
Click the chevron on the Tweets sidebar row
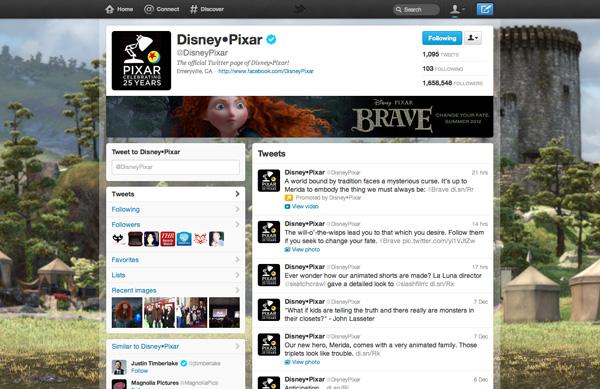coord(237,194)
